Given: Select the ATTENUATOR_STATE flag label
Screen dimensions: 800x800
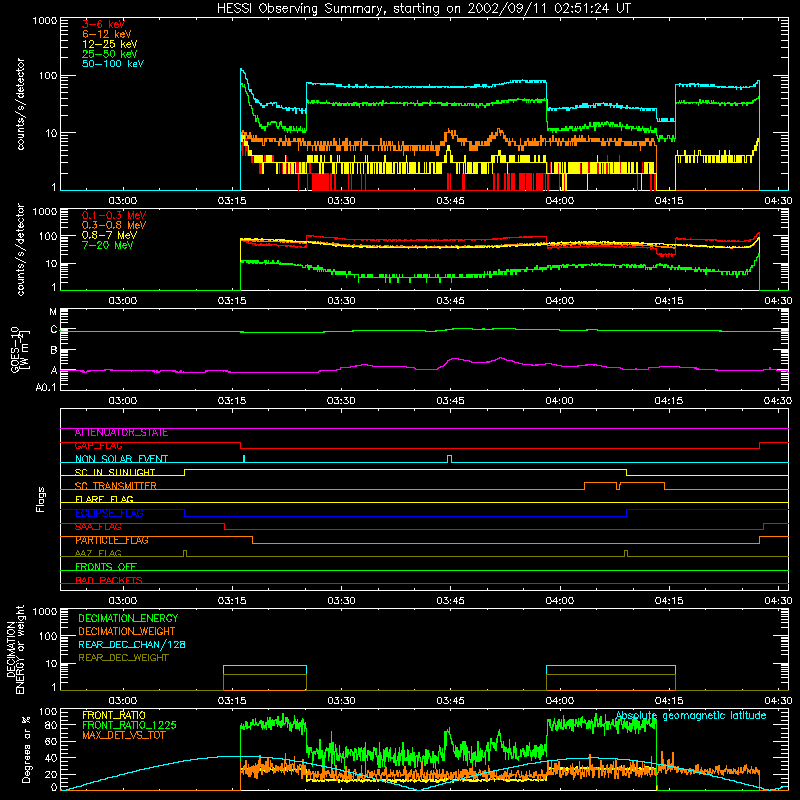Looking at the screenshot, I should (121, 433).
